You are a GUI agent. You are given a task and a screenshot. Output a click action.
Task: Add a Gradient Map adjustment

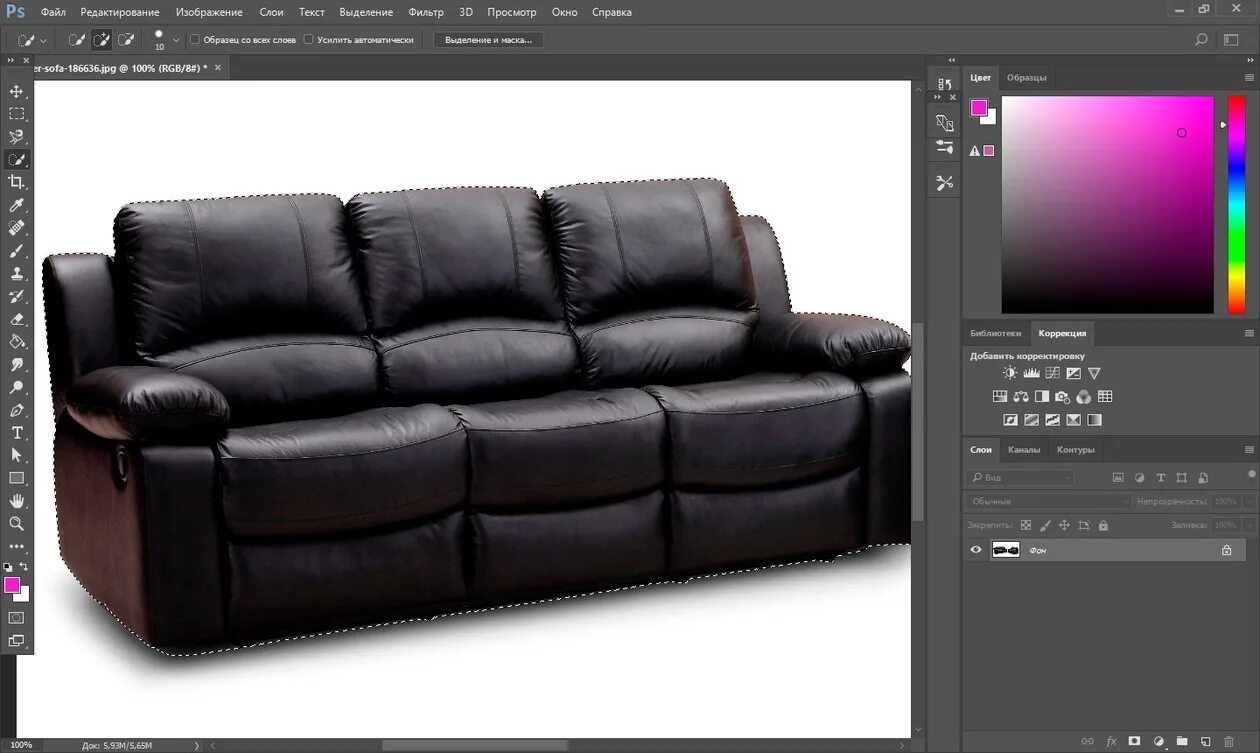coord(1094,420)
